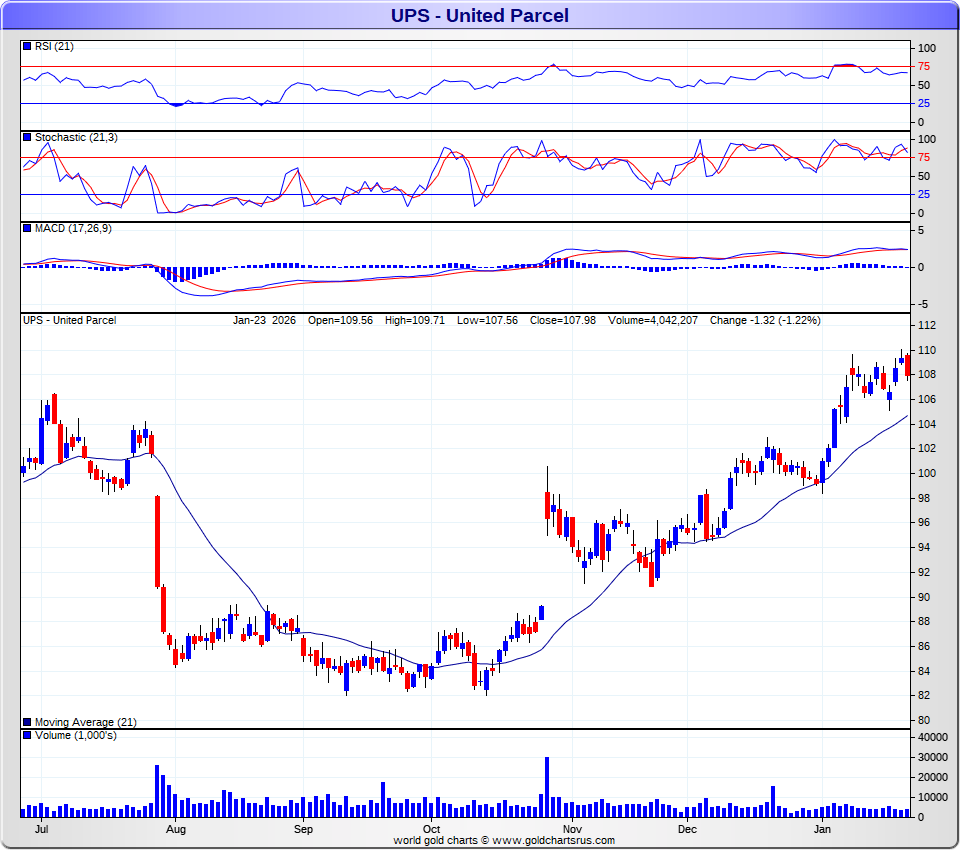Click the '80' price axis label
Viewport: 960px width, 850px height.
[924, 720]
